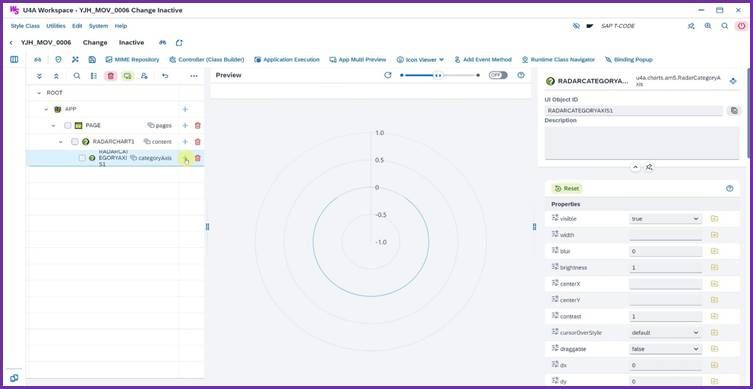Open App Multi Preview
Screen dimensions: 753x389
click(x=358, y=60)
